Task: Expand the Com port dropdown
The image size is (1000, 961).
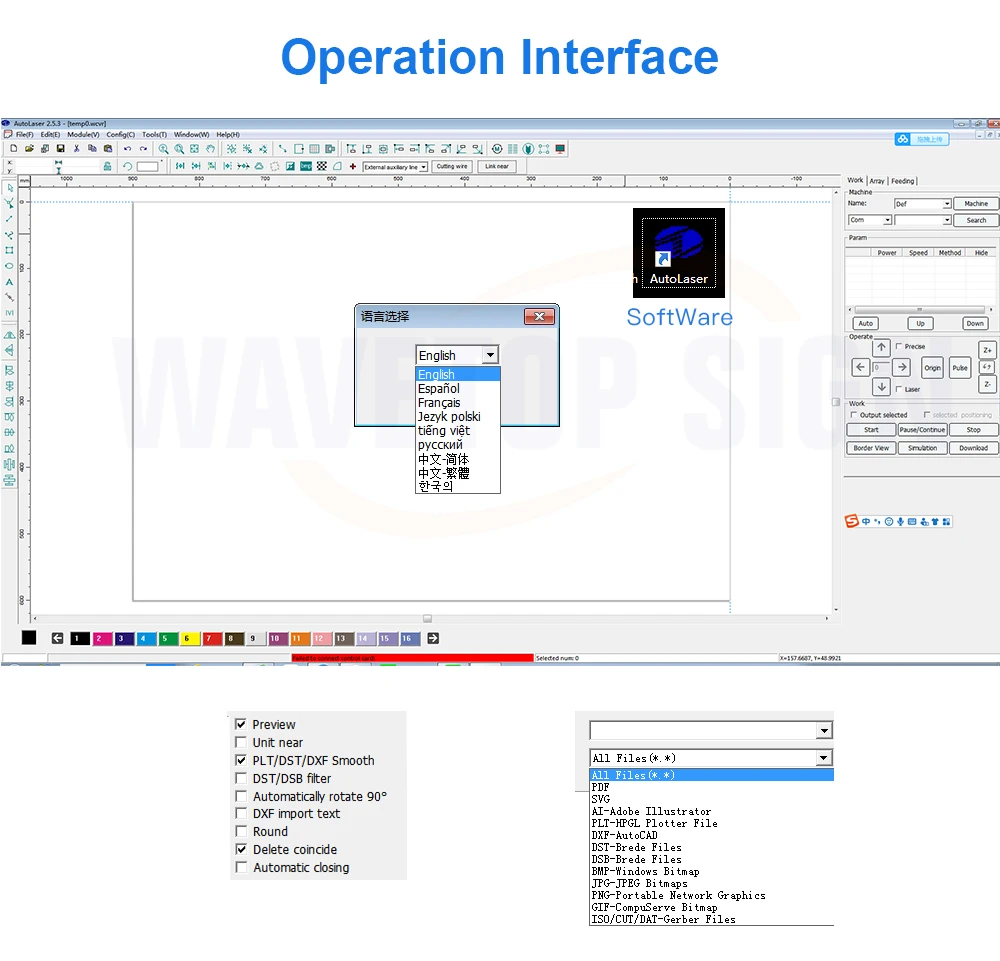Action: click(x=887, y=220)
